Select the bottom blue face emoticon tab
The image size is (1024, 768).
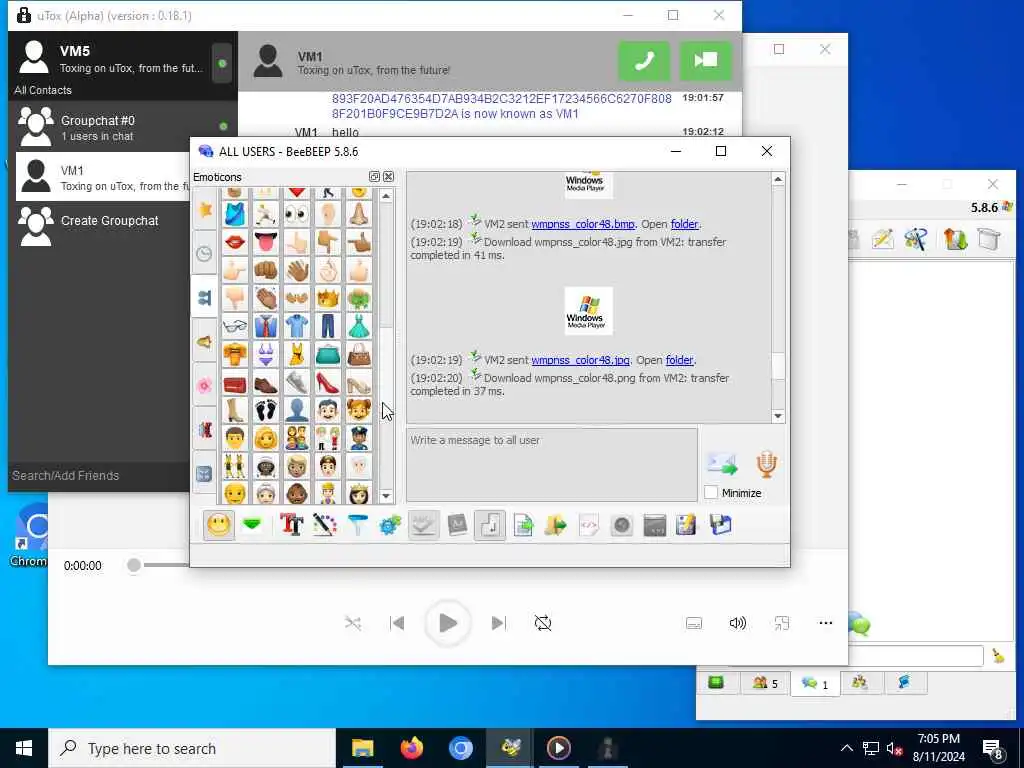(x=204, y=473)
